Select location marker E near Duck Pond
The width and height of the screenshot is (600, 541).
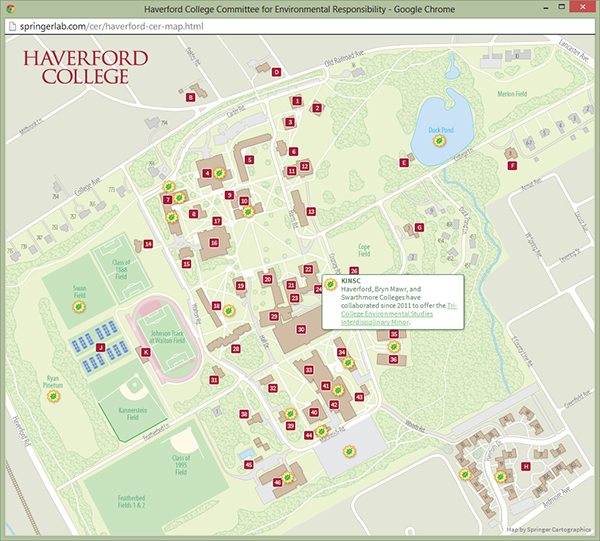point(404,163)
